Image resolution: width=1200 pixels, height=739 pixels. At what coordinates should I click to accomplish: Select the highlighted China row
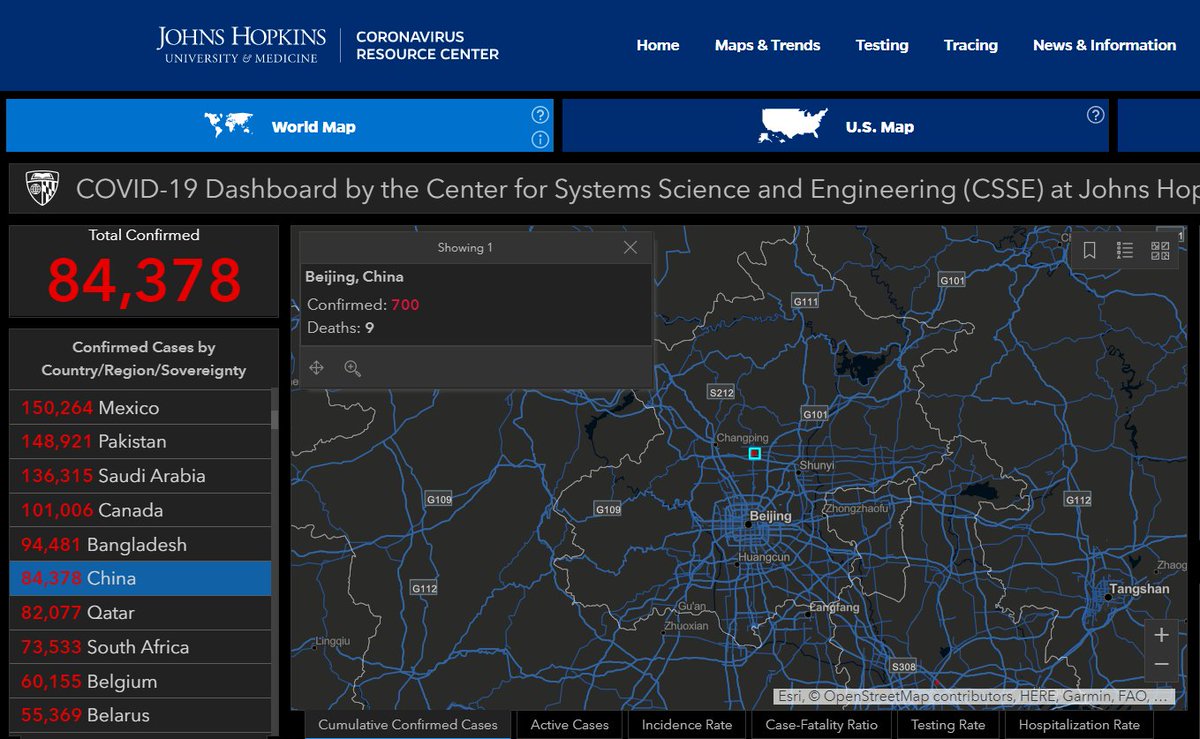[140, 579]
